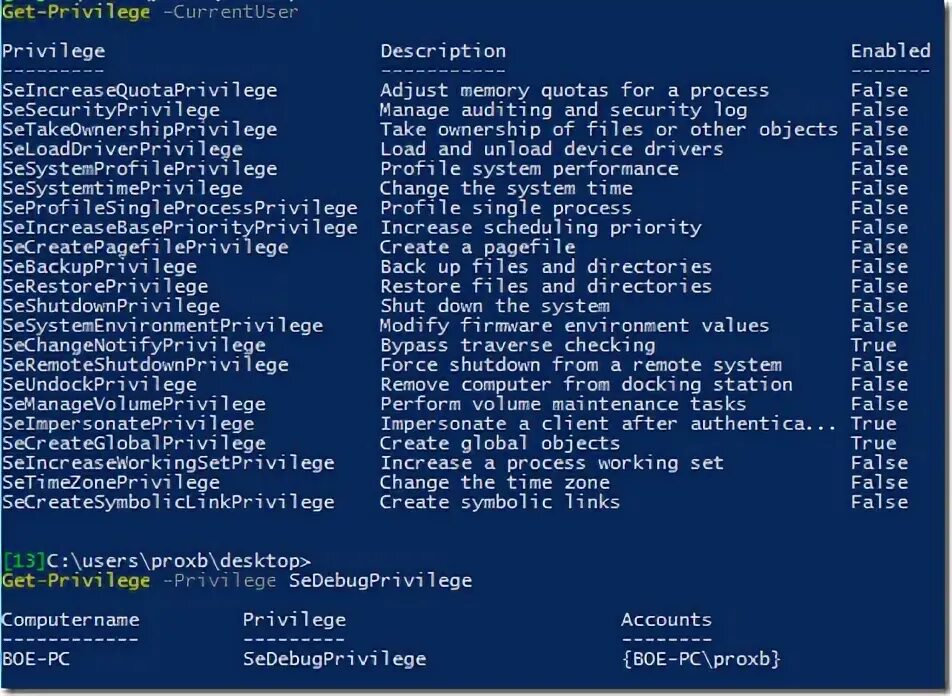Click SeTakeOwnershipPrivilege in the list
952x696 pixels.
pos(140,129)
